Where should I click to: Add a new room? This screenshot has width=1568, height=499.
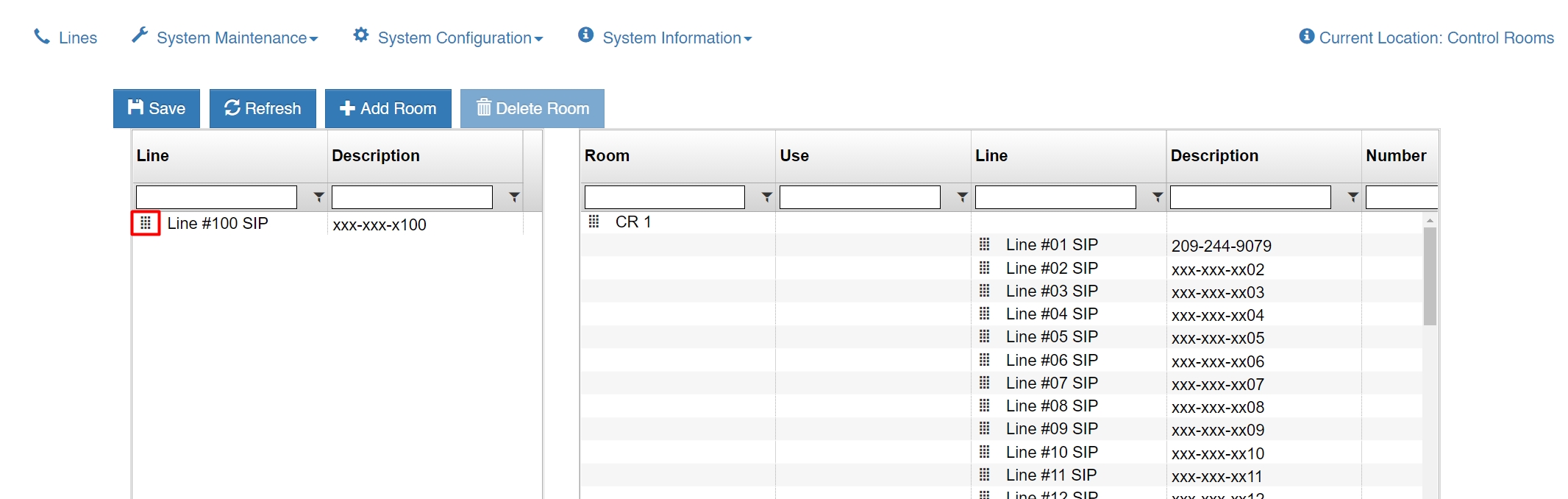click(x=388, y=108)
